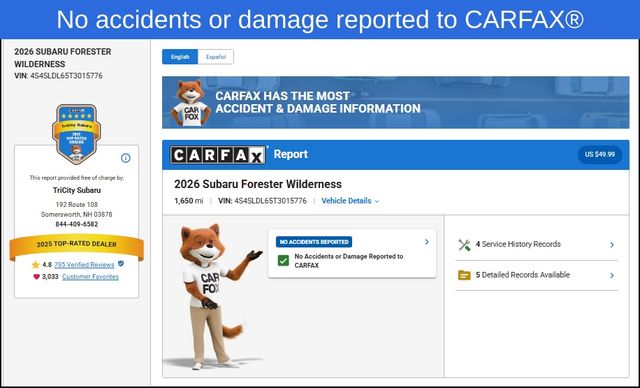
Task: Click the info icon in dealer card
Action: click(x=126, y=158)
